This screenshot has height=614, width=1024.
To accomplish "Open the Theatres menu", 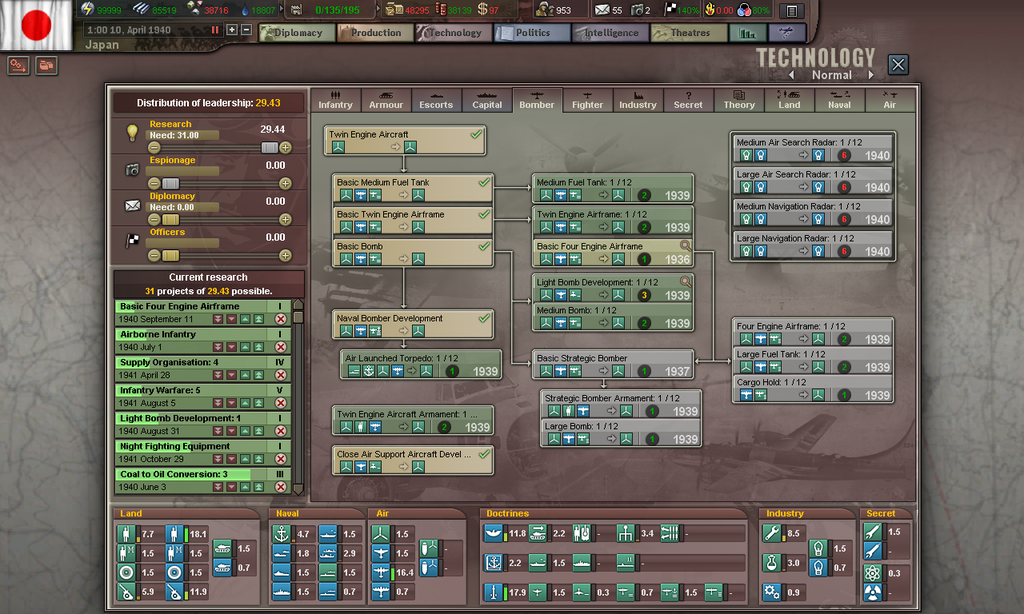I will tap(689, 33).
